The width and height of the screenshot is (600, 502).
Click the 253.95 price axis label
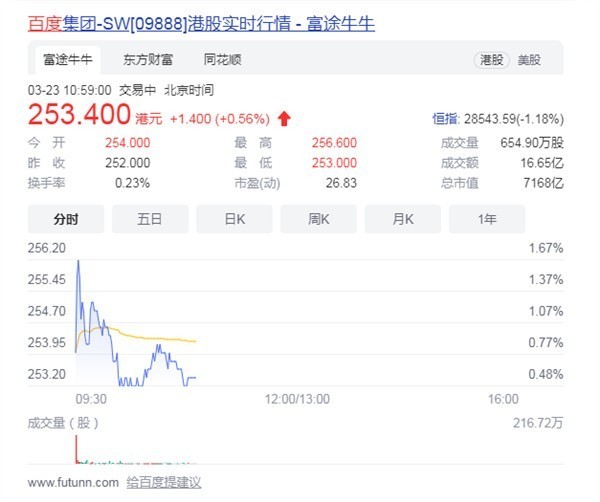47,342
